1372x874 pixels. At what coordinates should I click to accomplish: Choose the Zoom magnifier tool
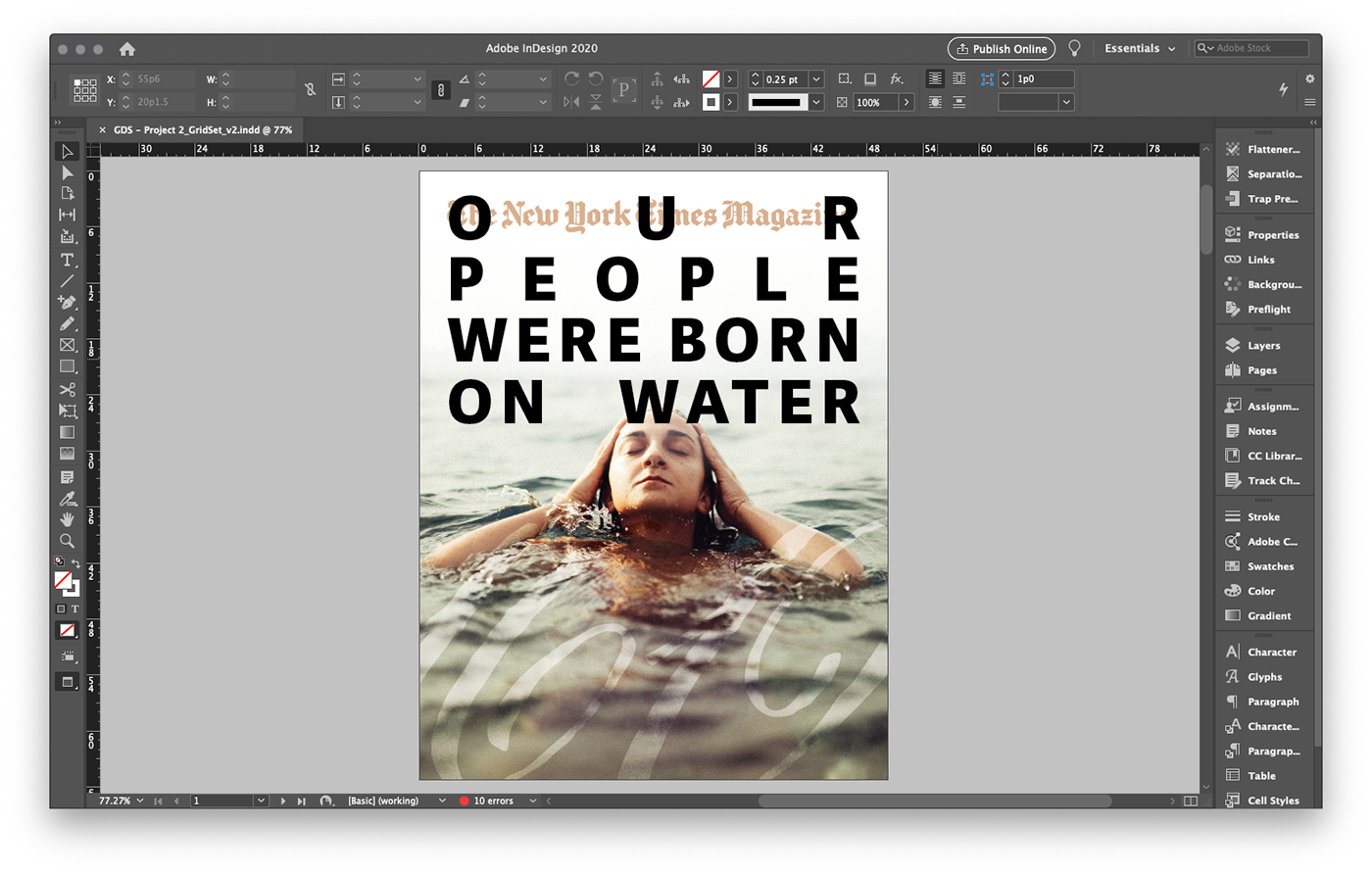click(x=67, y=540)
